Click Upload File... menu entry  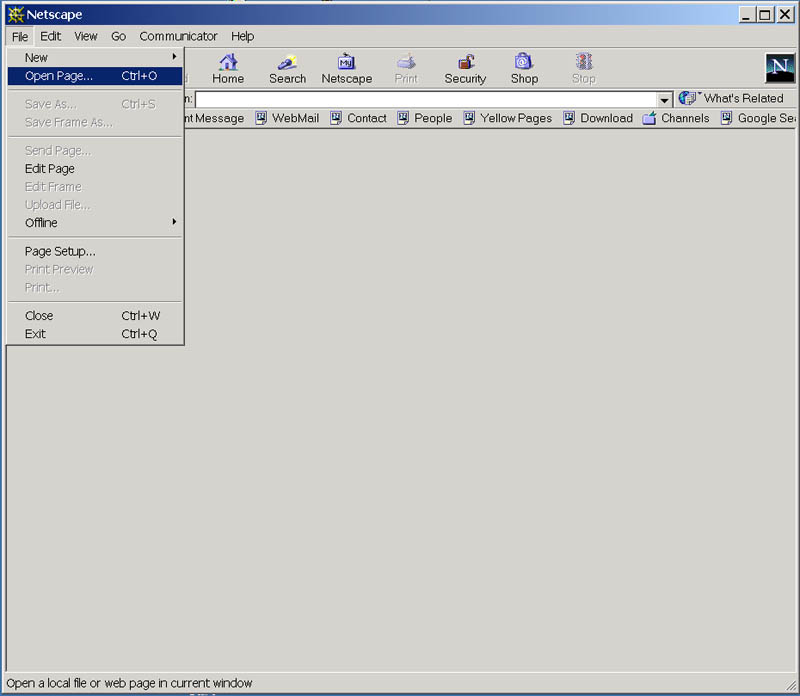click(95, 205)
